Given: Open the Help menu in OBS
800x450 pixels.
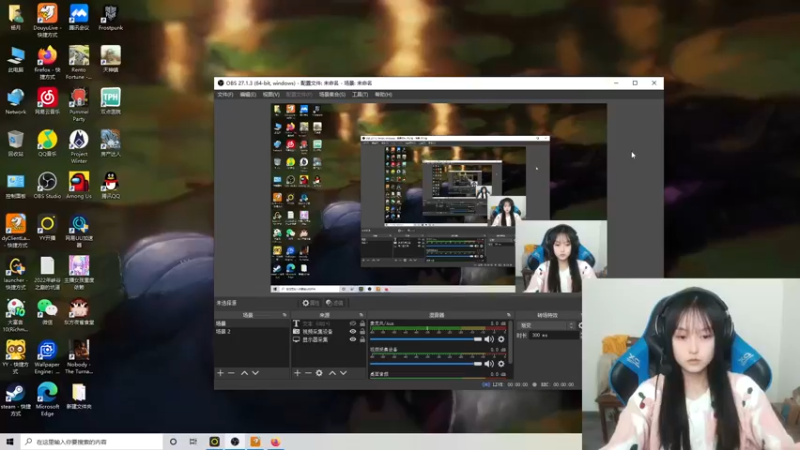Looking at the screenshot, I should pyautogui.click(x=383, y=94).
